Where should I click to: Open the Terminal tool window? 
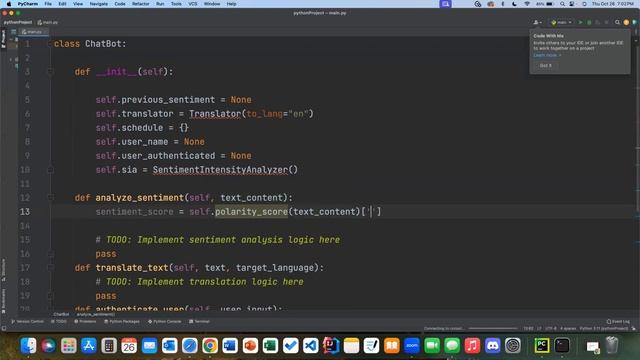[199, 322]
